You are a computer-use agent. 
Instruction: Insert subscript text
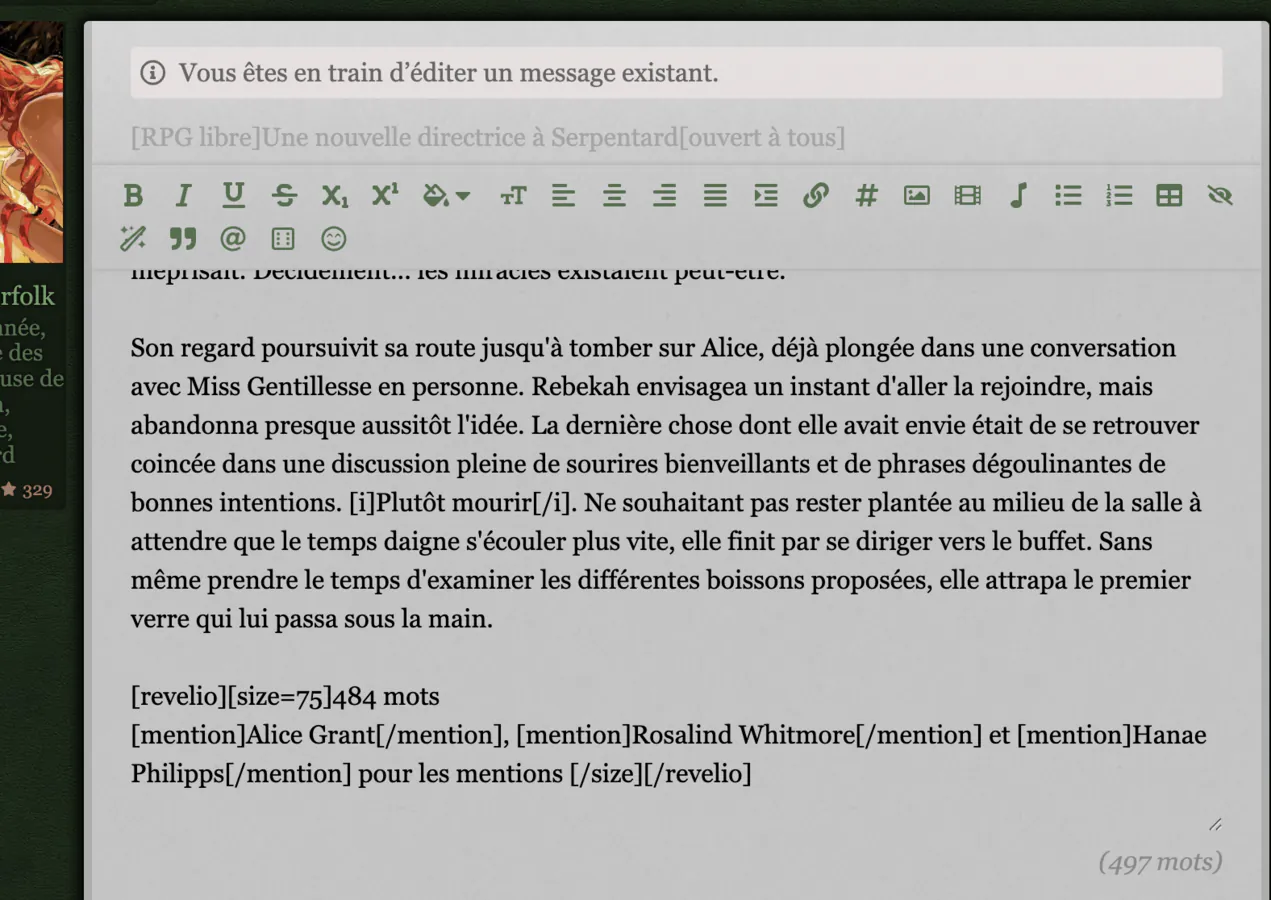(x=335, y=196)
